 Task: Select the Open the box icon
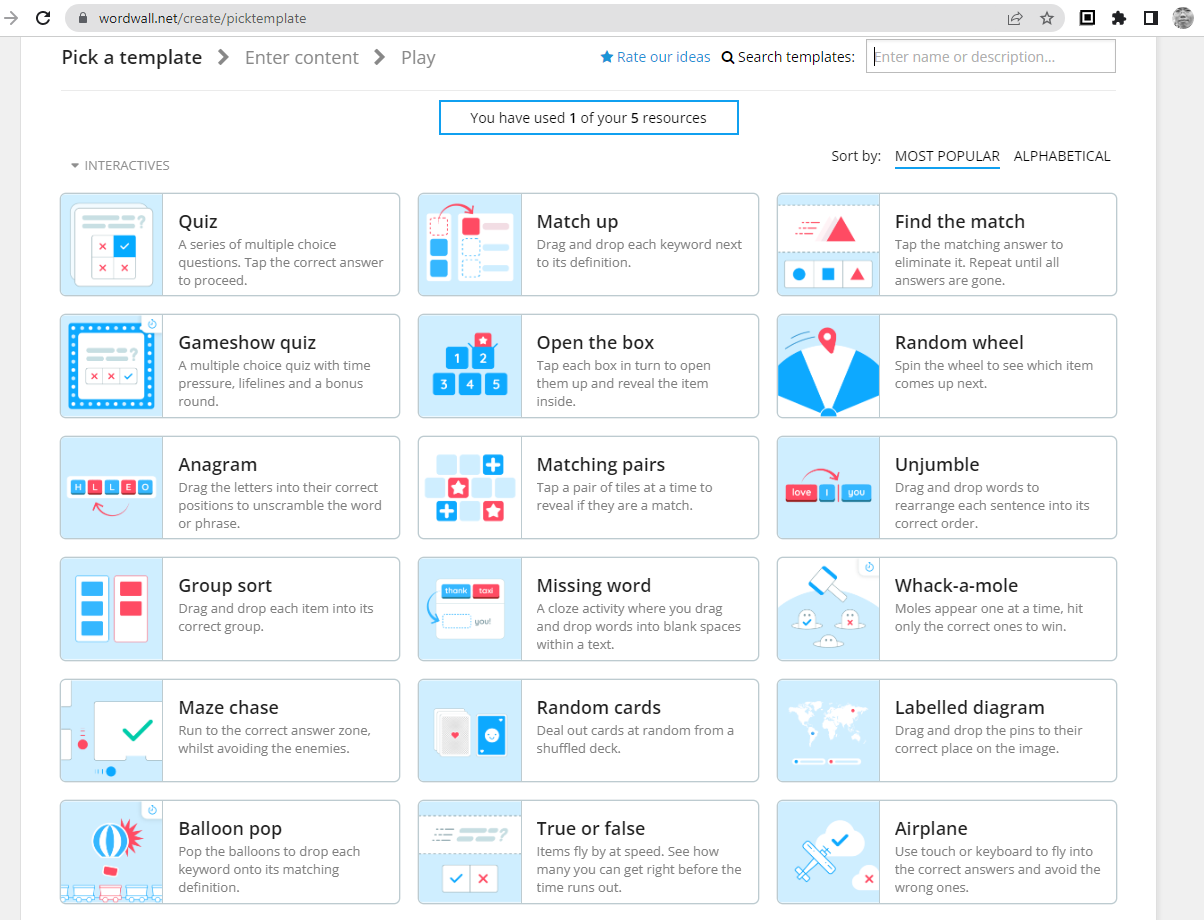[470, 366]
